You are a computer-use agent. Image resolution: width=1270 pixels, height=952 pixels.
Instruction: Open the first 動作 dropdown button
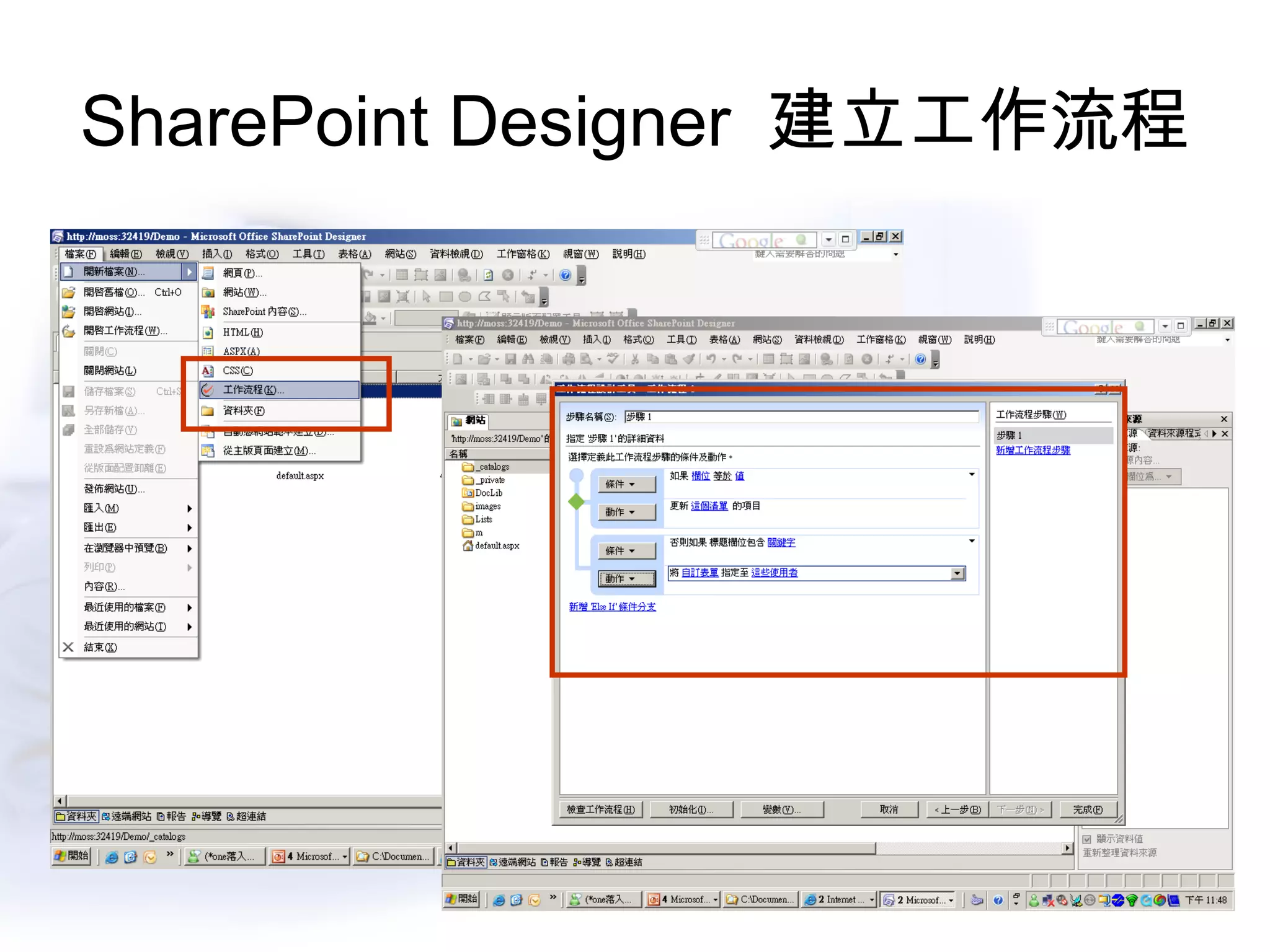(626, 512)
